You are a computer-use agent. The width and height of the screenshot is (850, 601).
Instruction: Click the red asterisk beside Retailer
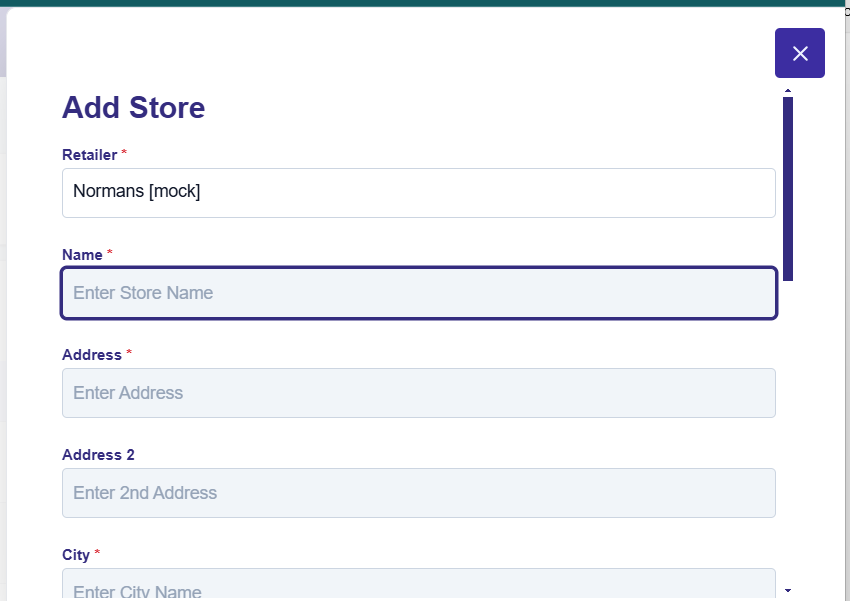(x=124, y=154)
